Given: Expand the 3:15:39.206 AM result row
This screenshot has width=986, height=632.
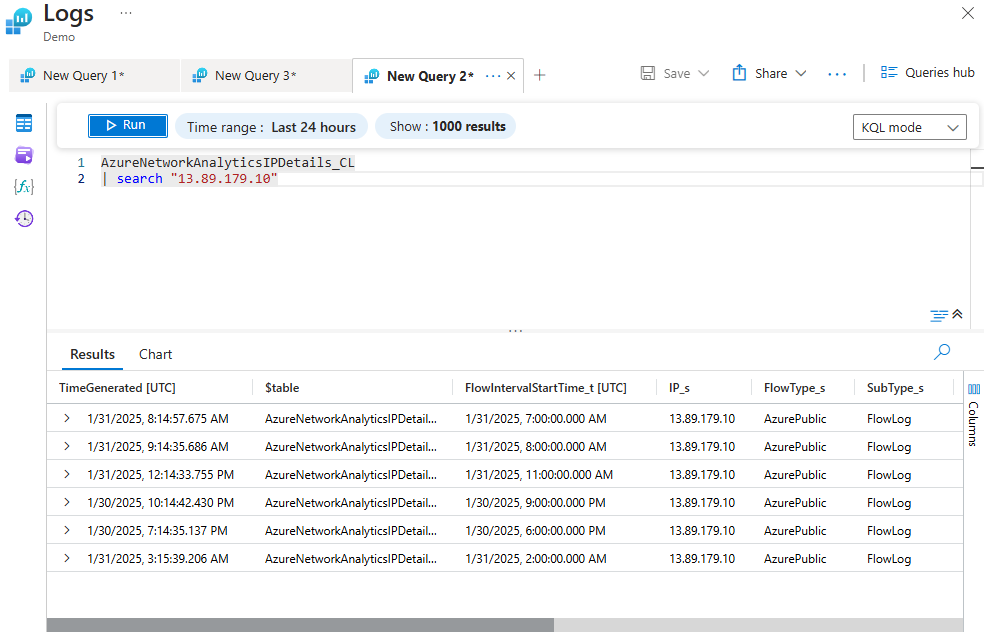Looking at the screenshot, I should 67,558.
